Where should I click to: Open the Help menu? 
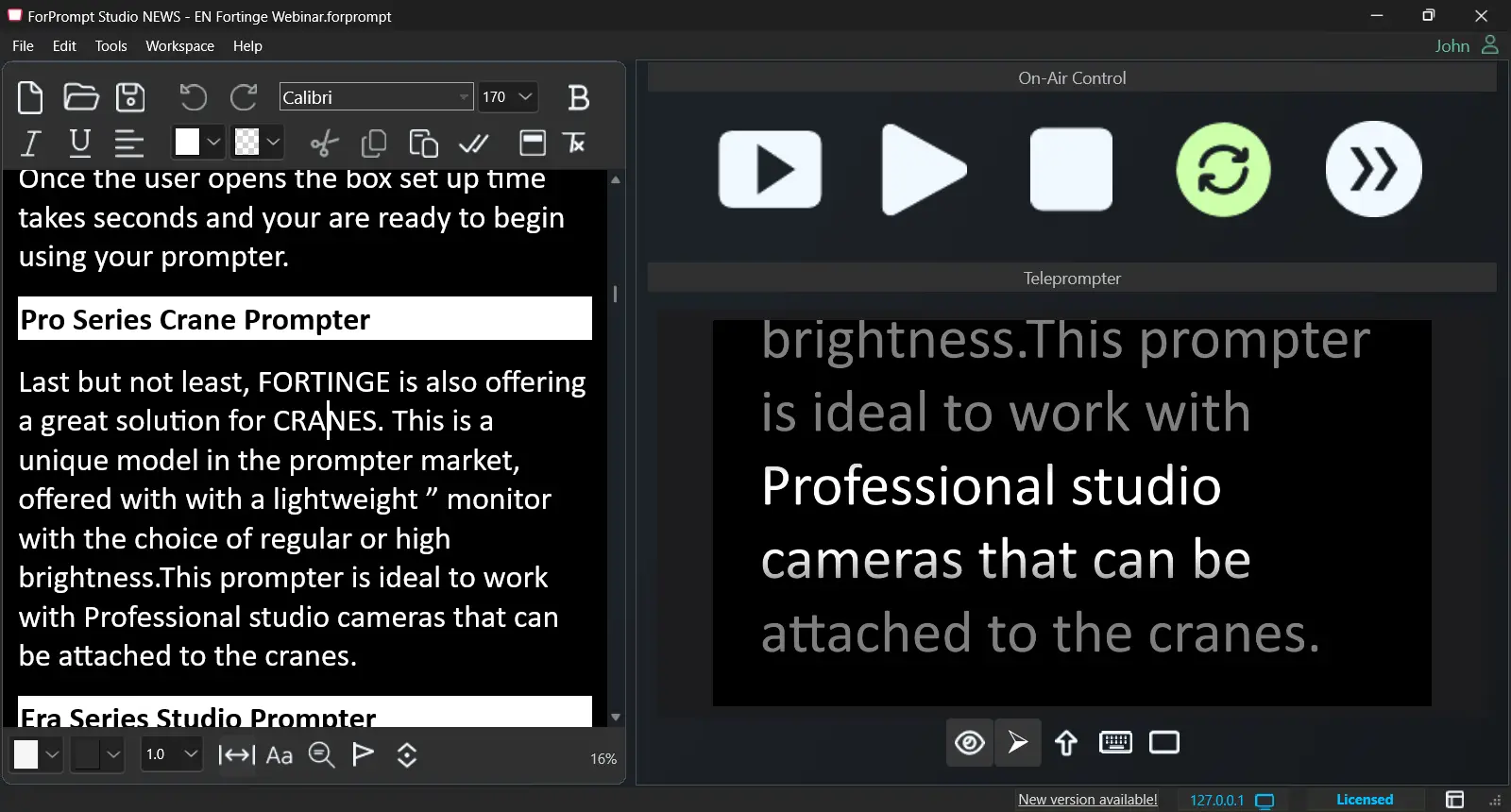tap(247, 46)
